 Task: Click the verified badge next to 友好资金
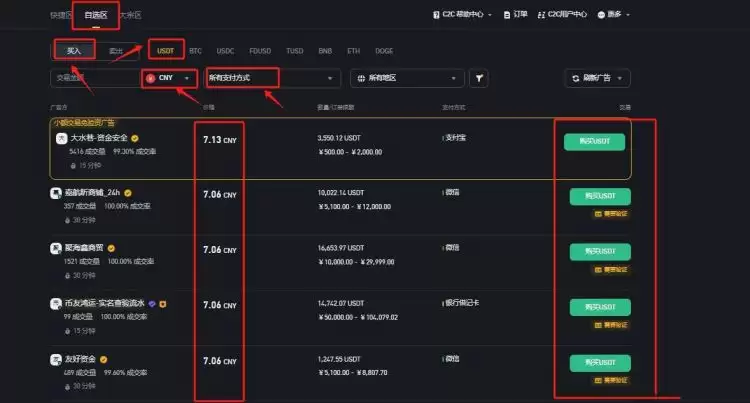click(x=104, y=359)
